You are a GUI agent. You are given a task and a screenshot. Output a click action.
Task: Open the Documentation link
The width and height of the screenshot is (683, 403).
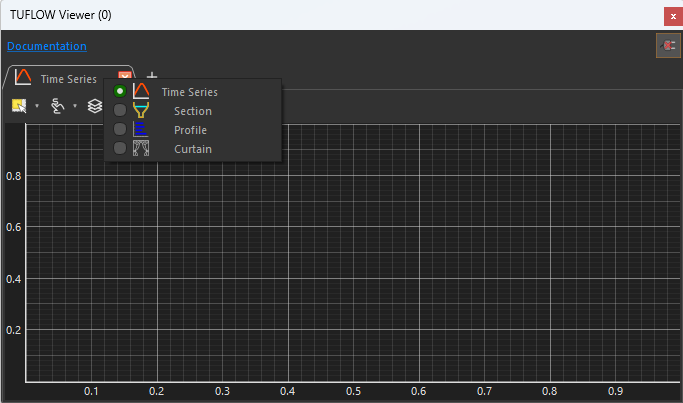pyautogui.click(x=46, y=46)
